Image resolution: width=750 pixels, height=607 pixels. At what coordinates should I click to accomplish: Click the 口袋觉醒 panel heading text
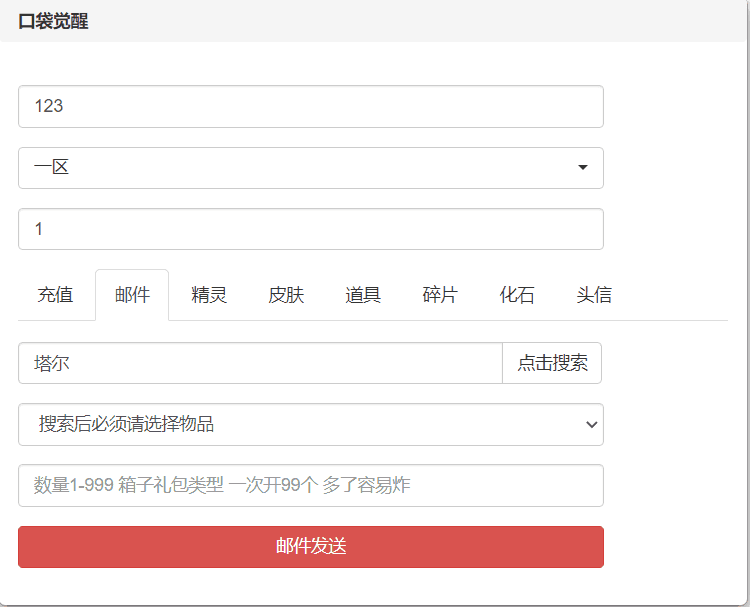click(x=53, y=21)
